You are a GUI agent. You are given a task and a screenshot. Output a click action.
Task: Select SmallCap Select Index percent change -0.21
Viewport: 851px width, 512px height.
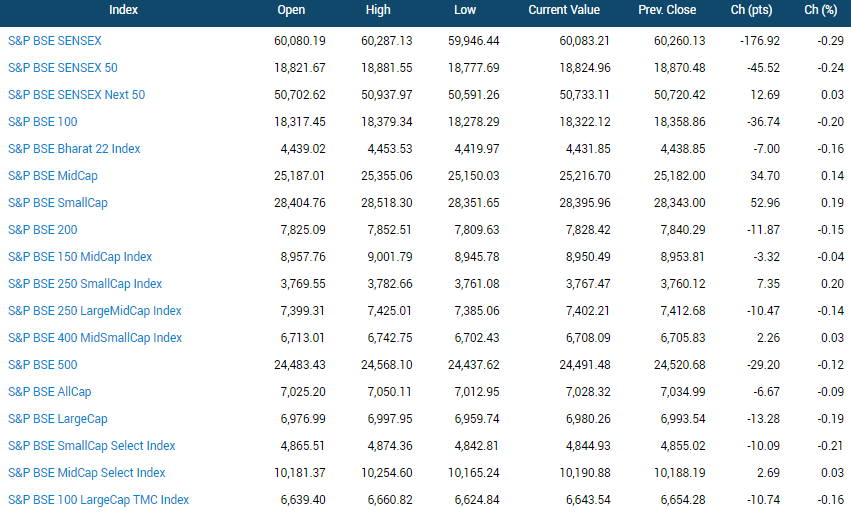click(831, 446)
